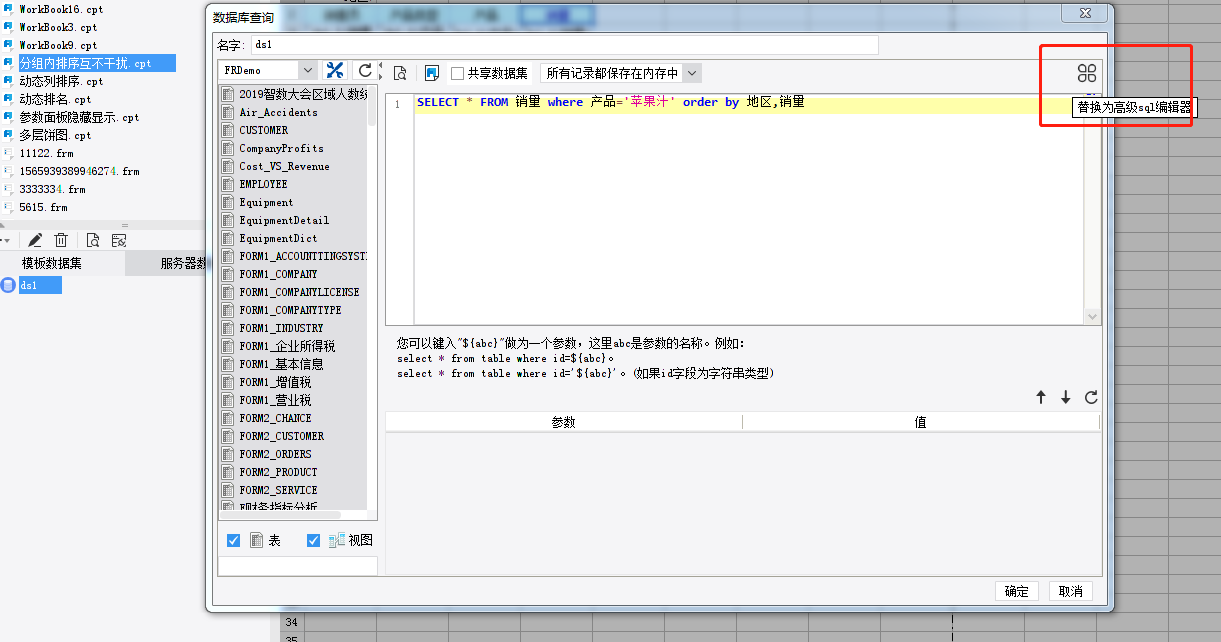The image size is (1221, 642).
Task: Open add-dataset dropdown arrow in left panel
Action: coord(7,240)
